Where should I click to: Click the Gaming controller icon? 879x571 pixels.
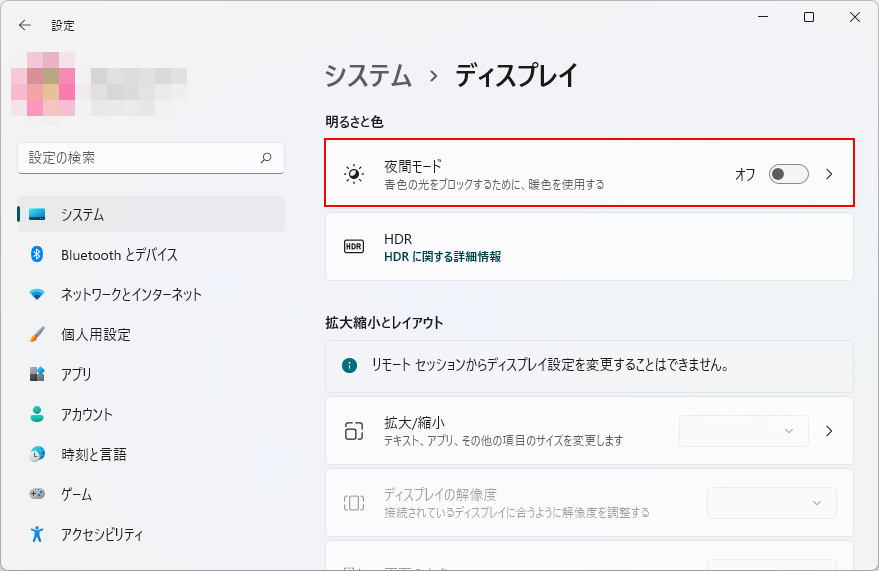point(38,494)
